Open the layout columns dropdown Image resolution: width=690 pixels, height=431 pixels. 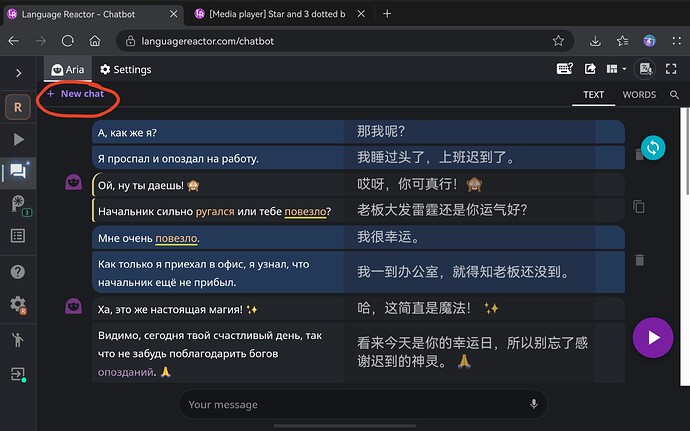pos(616,69)
